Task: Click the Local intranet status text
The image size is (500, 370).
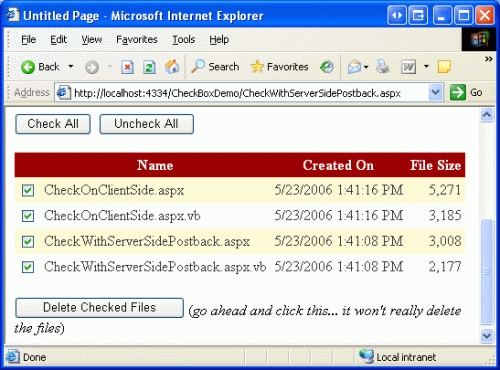Action: (406, 357)
